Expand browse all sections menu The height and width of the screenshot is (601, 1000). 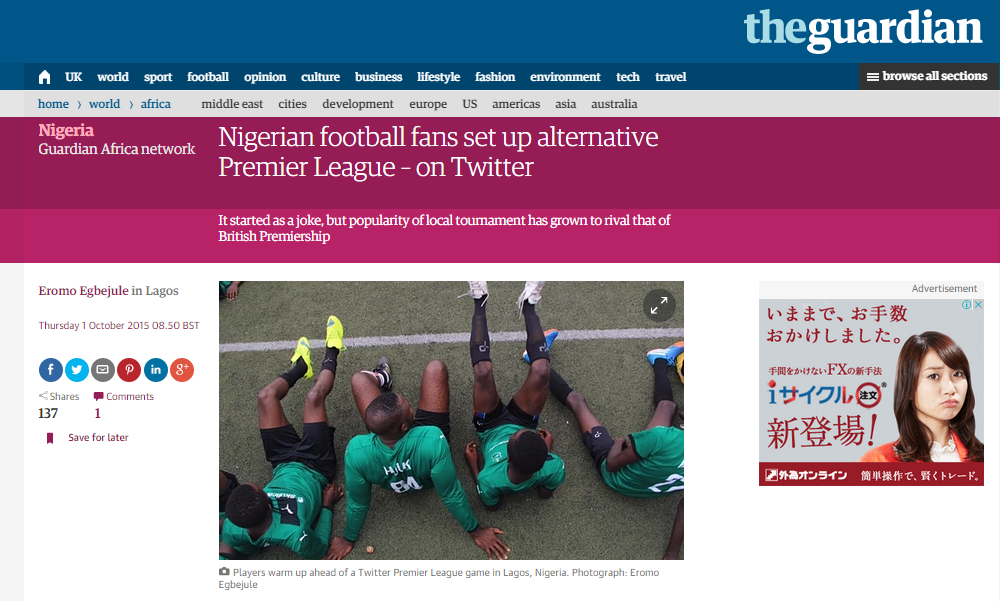tap(927, 77)
